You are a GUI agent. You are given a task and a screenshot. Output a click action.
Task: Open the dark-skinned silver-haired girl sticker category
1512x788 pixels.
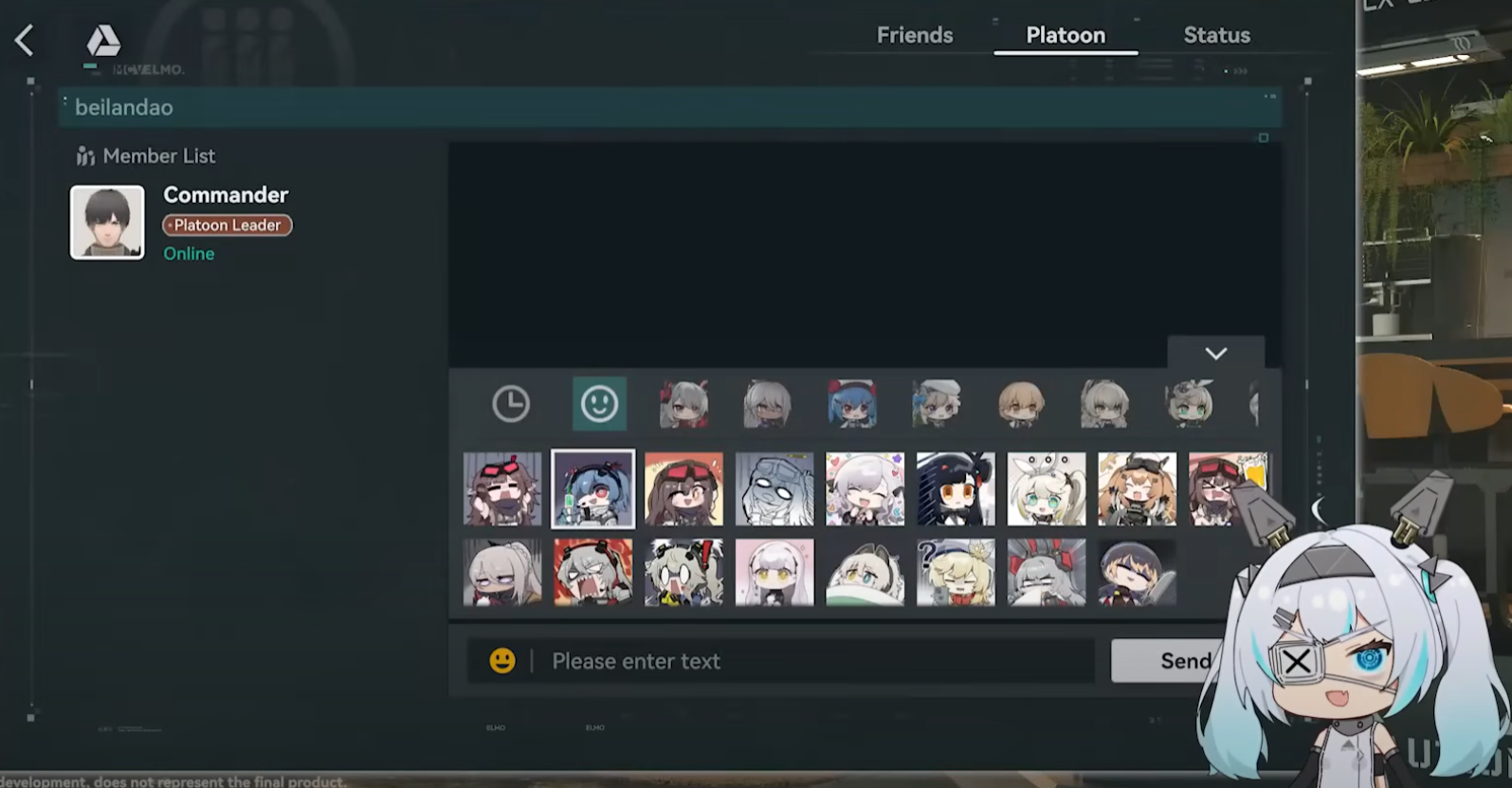(x=768, y=404)
